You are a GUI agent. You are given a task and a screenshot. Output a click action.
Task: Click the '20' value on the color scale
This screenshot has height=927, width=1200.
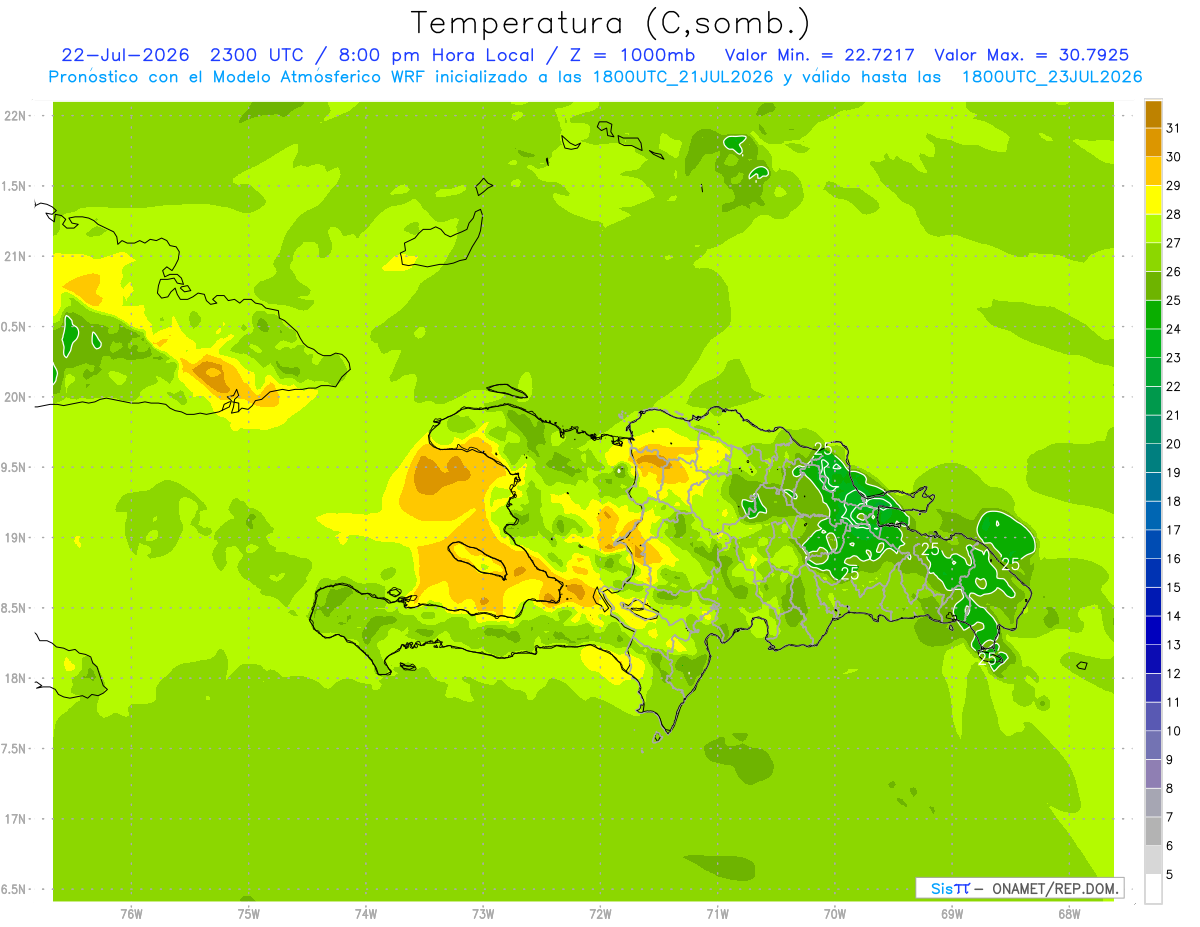(1174, 444)
